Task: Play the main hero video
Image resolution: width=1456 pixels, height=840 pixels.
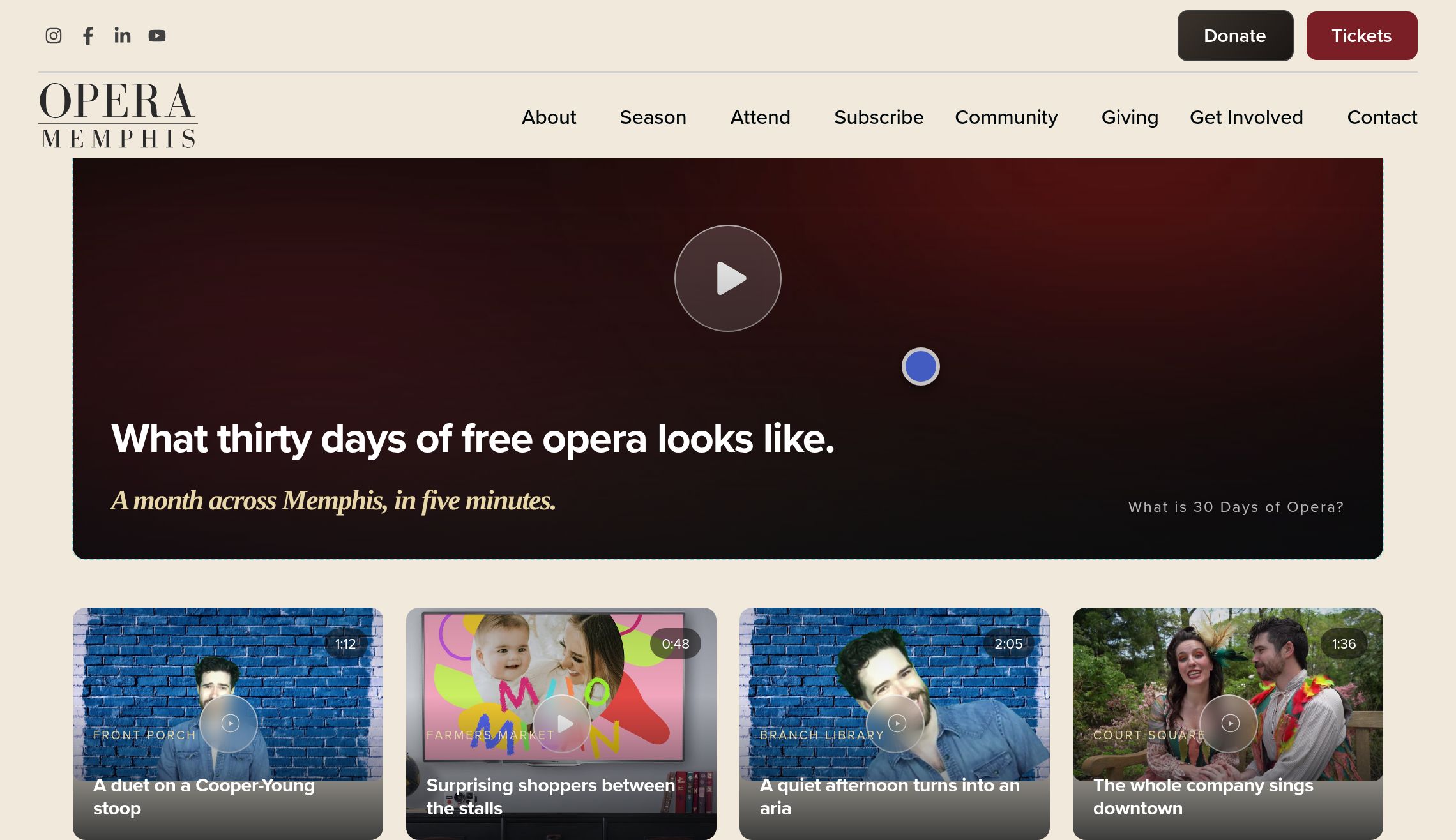Action: [x=728, y=278]
